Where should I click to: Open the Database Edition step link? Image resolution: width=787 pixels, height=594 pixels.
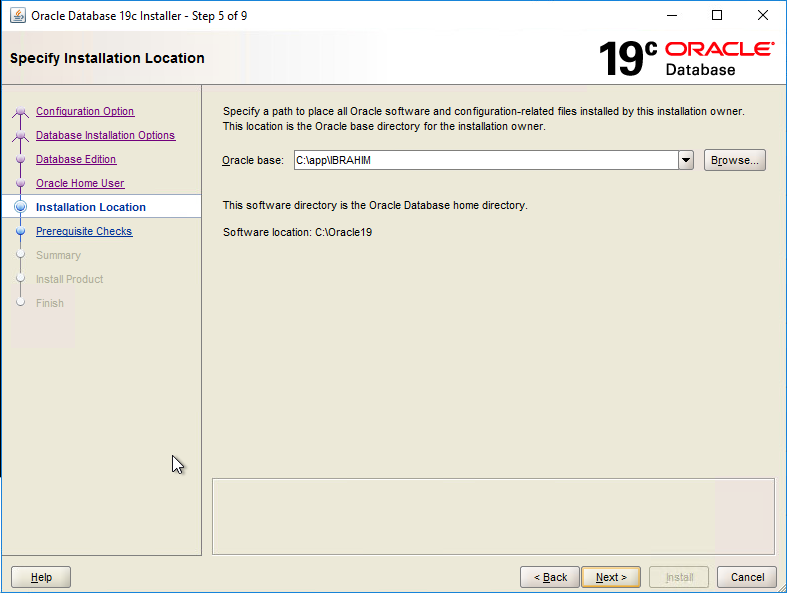76,159
